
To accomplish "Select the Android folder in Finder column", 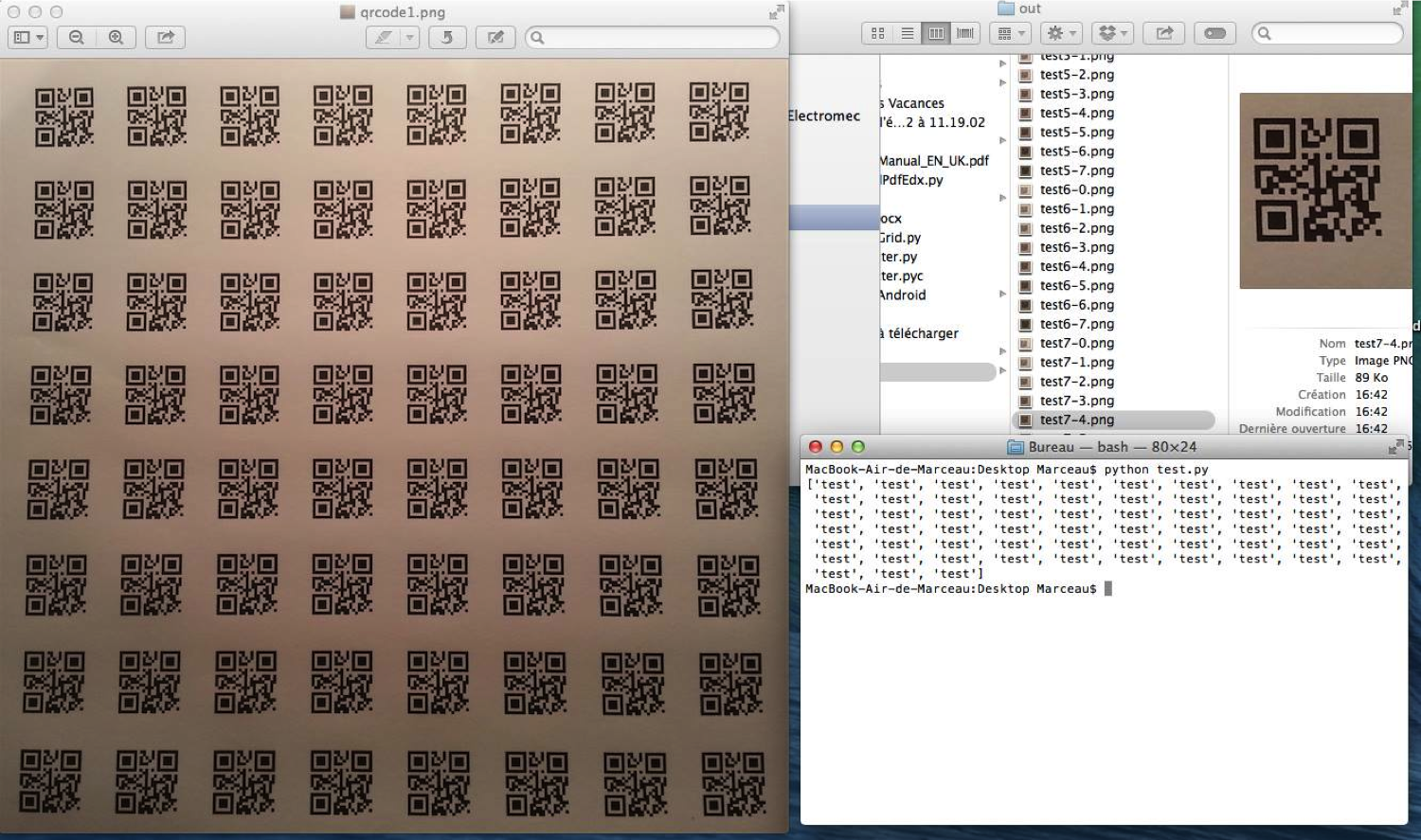I will click(x=903, y=295).
